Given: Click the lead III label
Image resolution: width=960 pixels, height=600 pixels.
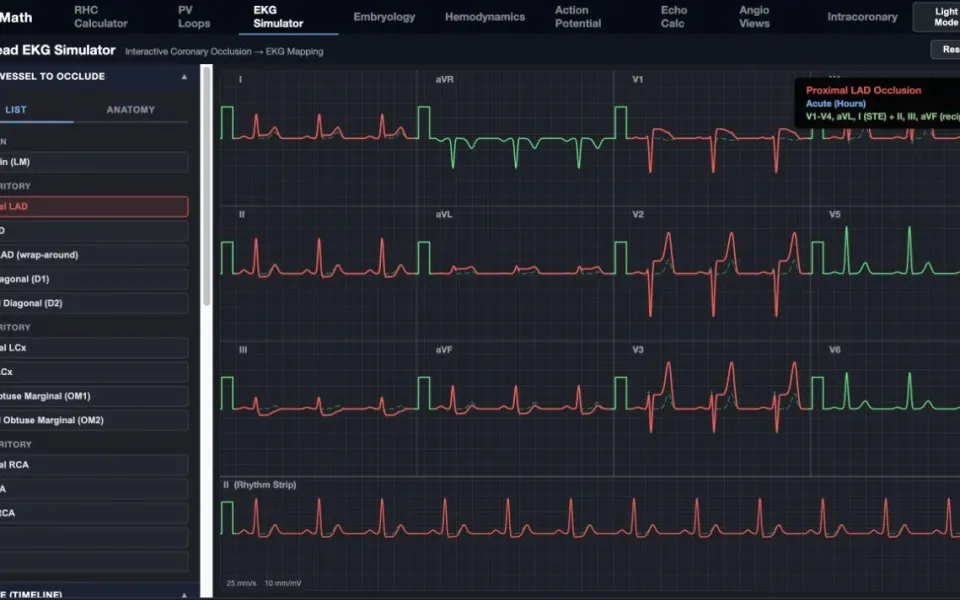Looking at the screenshot, I should click(x=243, y=350).
